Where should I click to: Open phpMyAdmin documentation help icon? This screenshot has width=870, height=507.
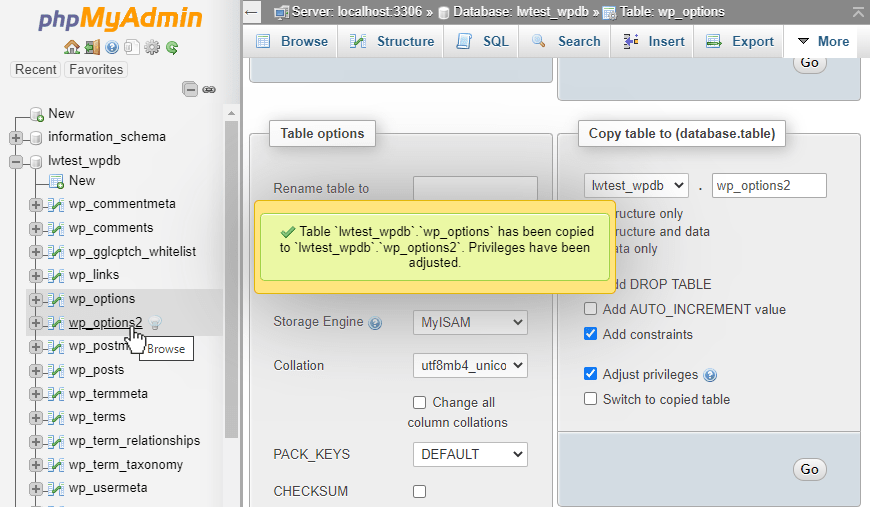[112, 48]
